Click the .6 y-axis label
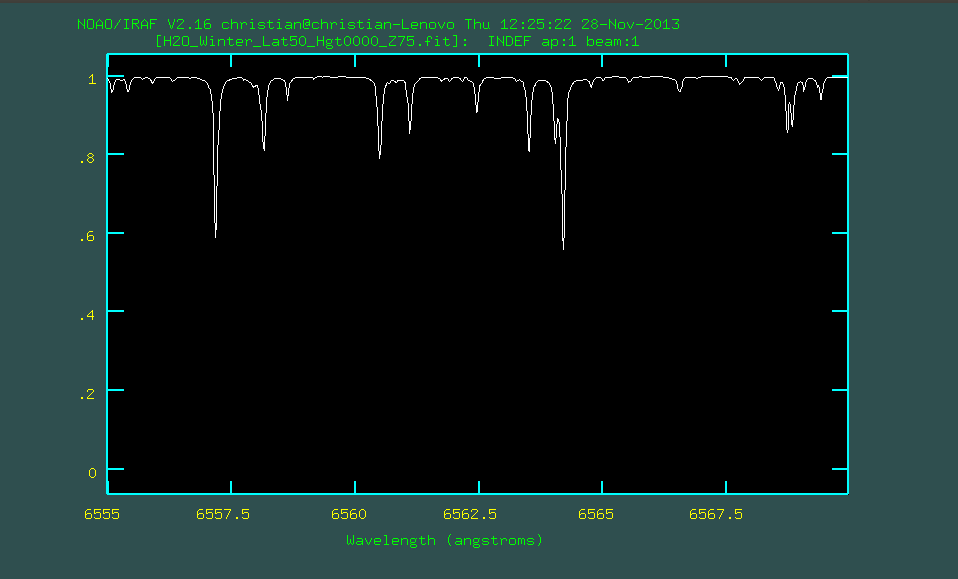This screenshot has width=958, height=579. click(x=88, y=236)
